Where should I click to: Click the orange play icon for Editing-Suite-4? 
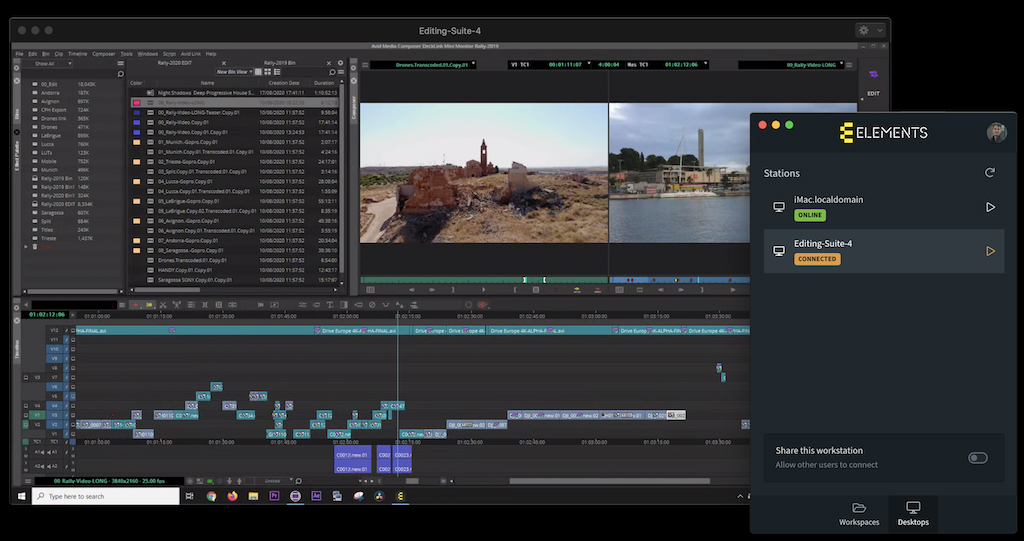click(990, 251)
